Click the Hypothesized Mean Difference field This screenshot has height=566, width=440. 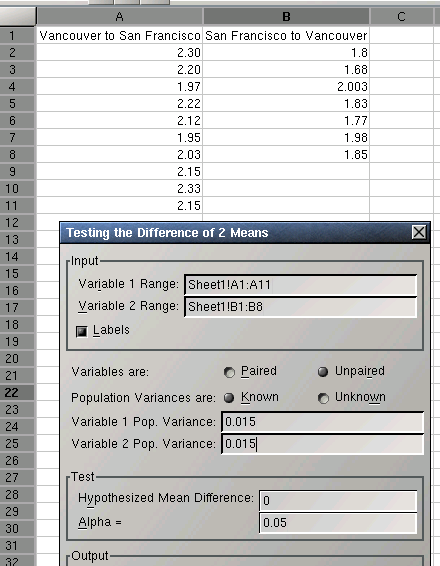click(x=338, y=501)
